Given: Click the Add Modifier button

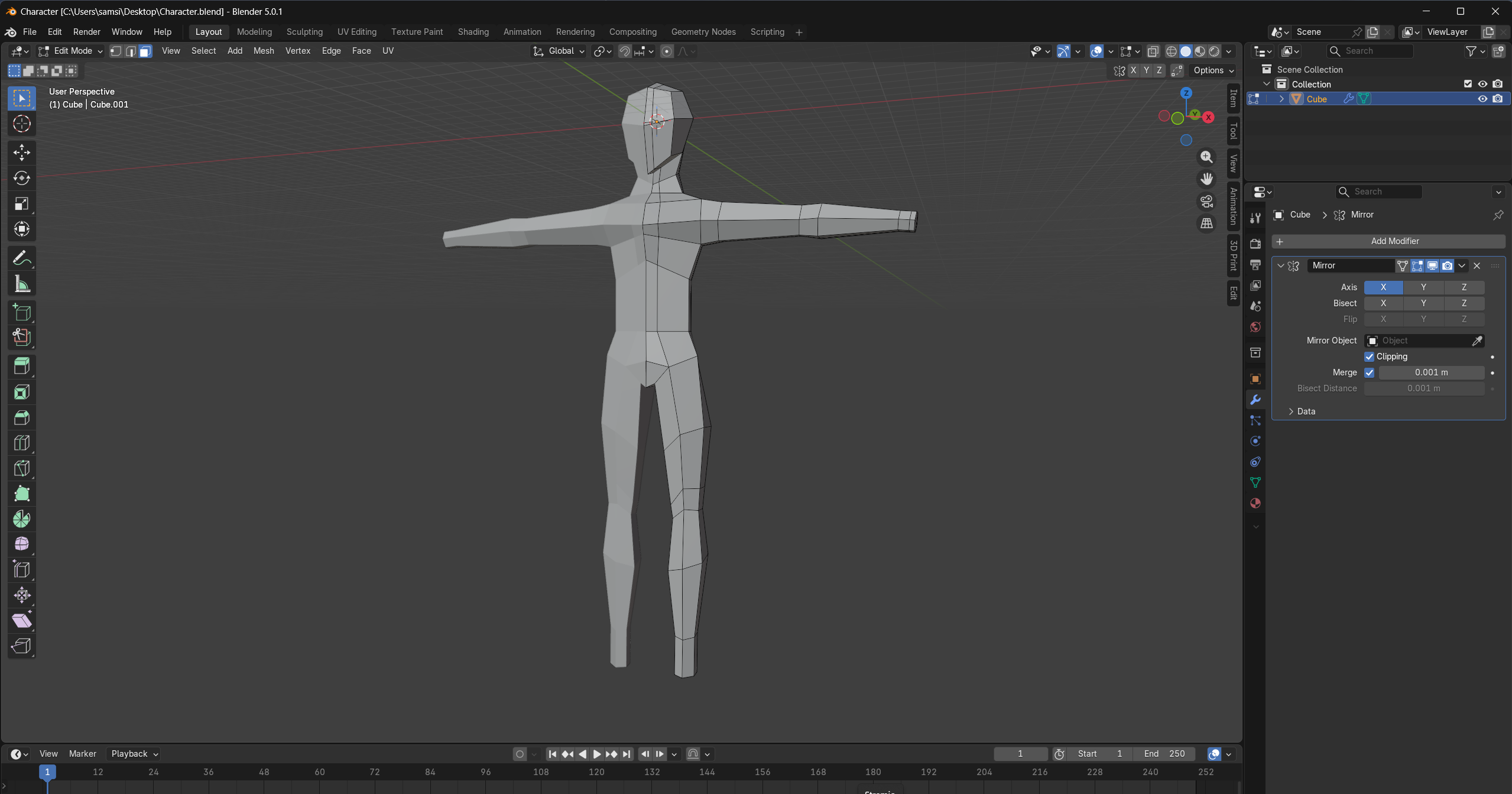Looking at the screenshot, I should tap(1388, 241).
